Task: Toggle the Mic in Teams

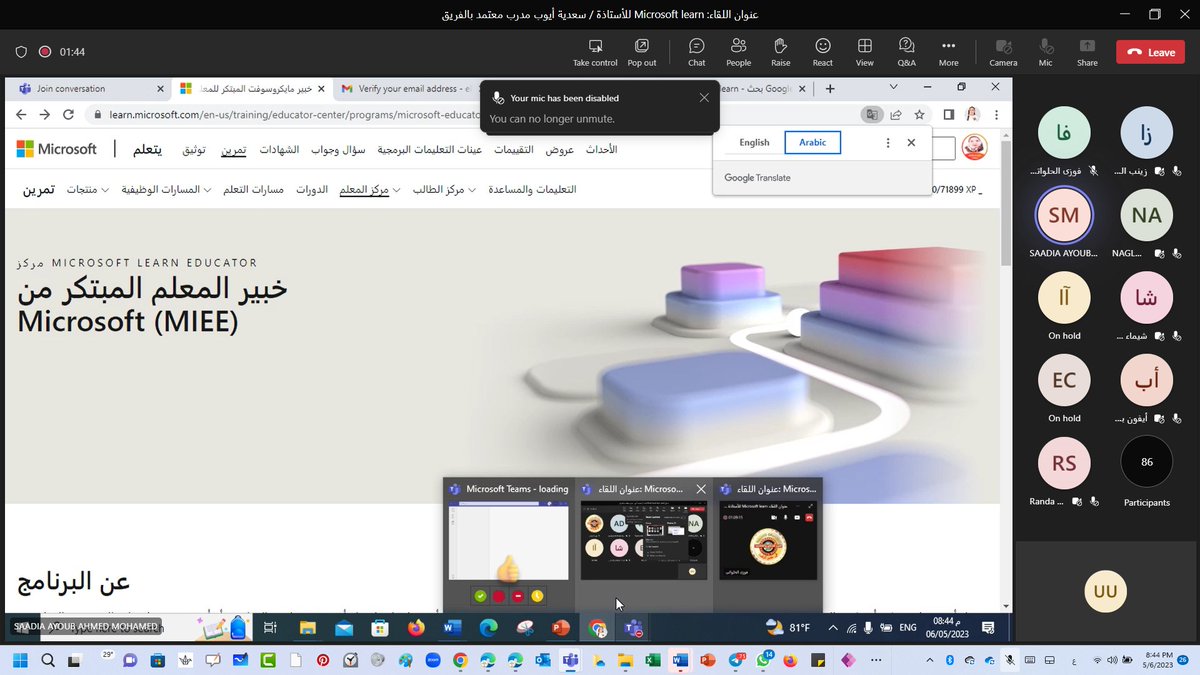Action: [x=1046, y=52]
